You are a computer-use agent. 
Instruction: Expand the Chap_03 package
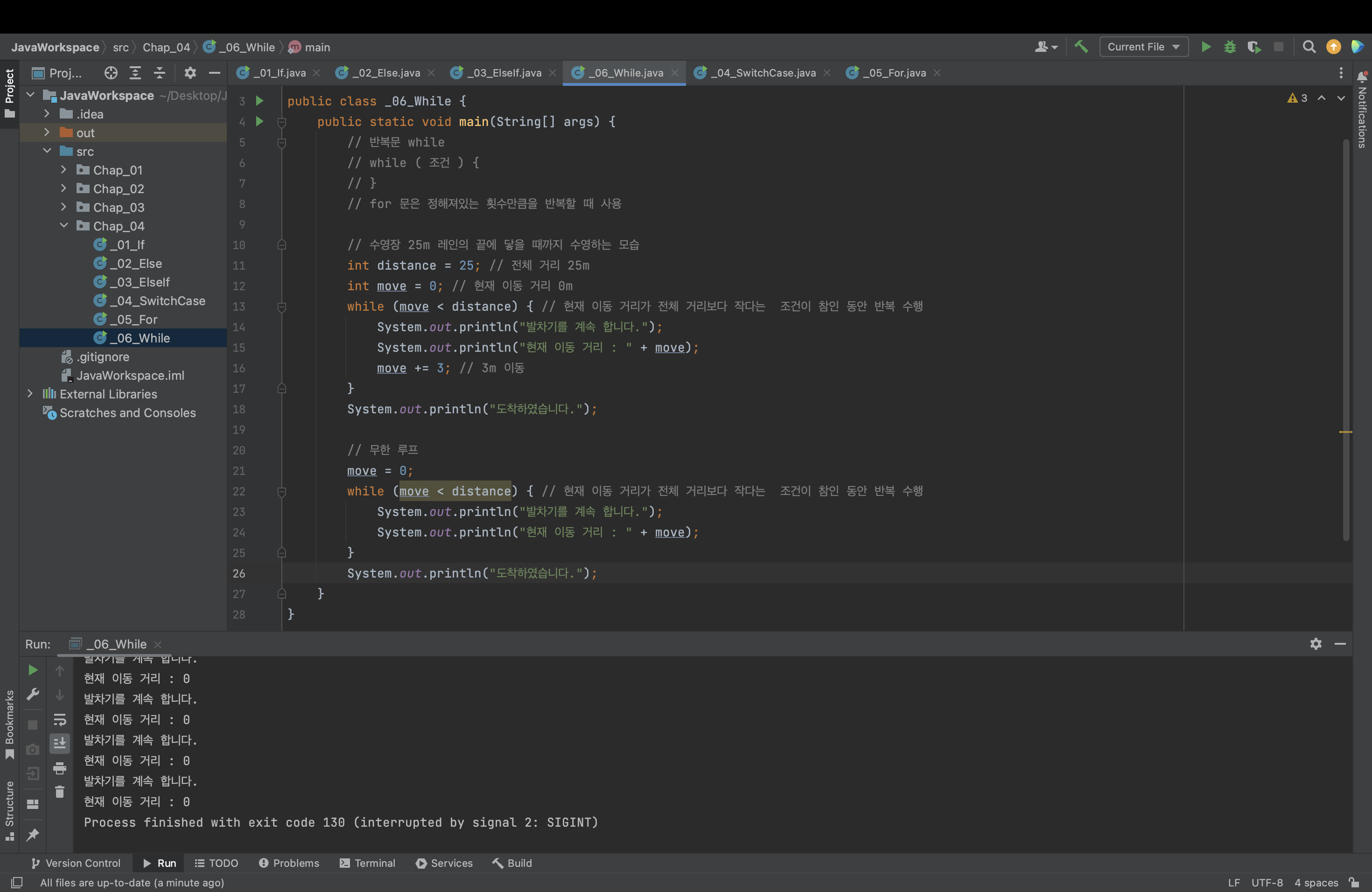pyautogui.click(x=63, y=208)
